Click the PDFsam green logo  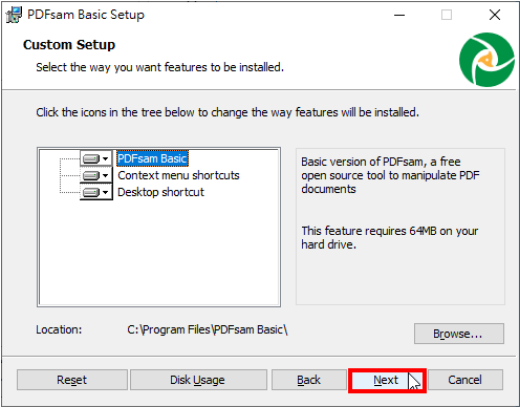[x=487, y=60]
